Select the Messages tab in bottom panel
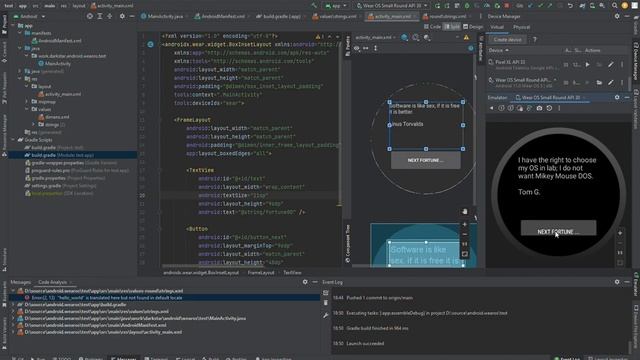 coord(20,282)
